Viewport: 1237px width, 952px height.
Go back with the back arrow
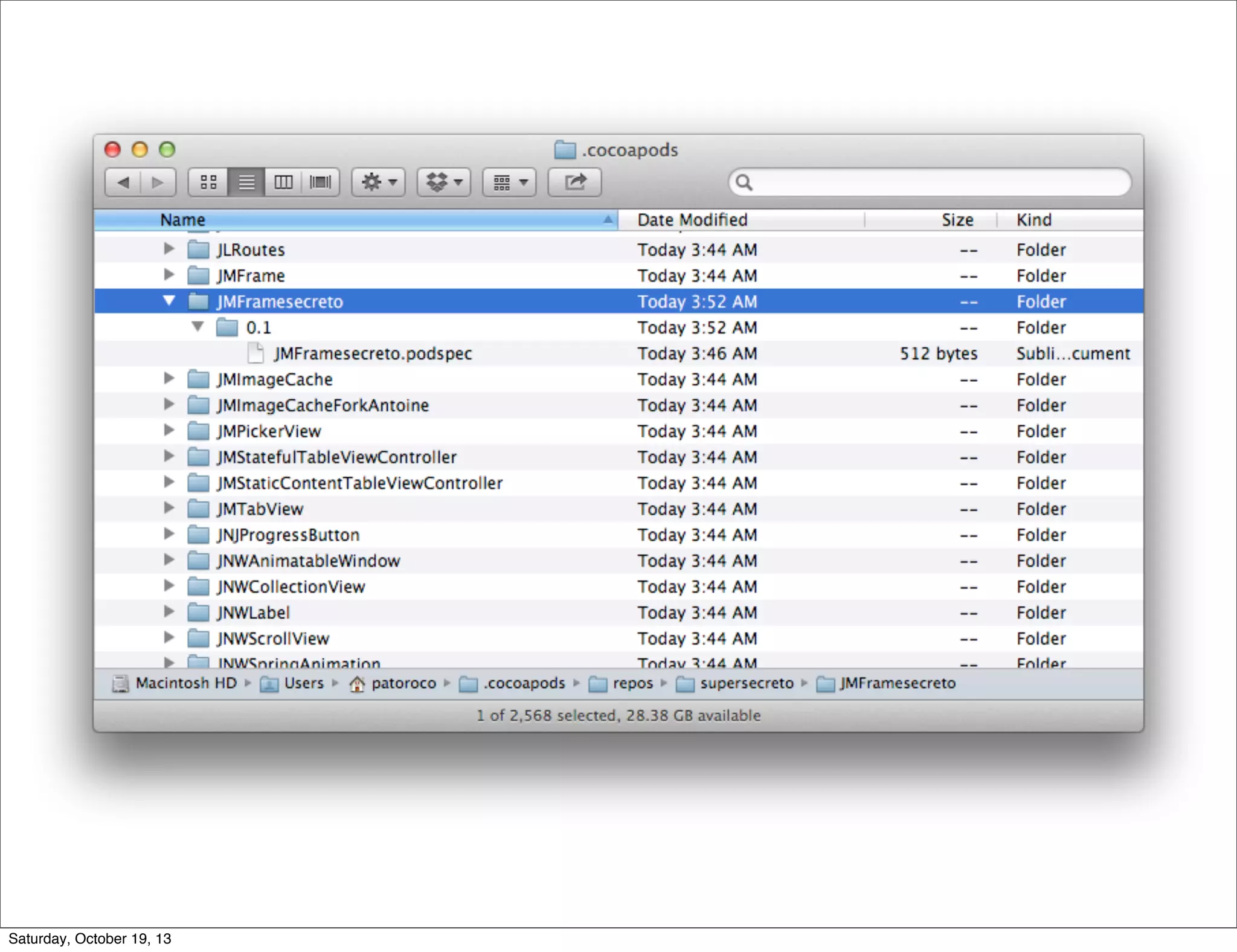123,182
